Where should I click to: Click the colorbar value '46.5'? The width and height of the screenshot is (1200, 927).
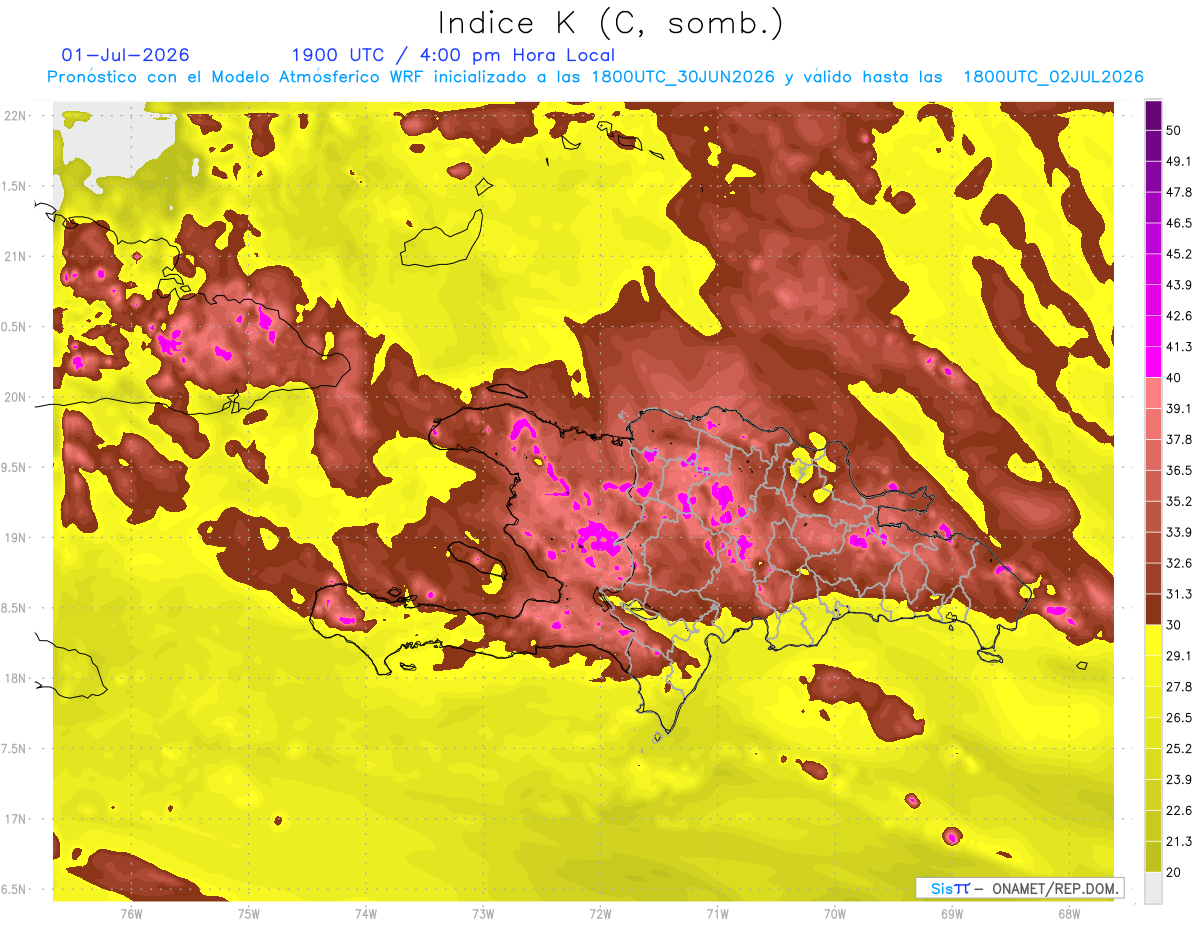[x=1179, y=223]
